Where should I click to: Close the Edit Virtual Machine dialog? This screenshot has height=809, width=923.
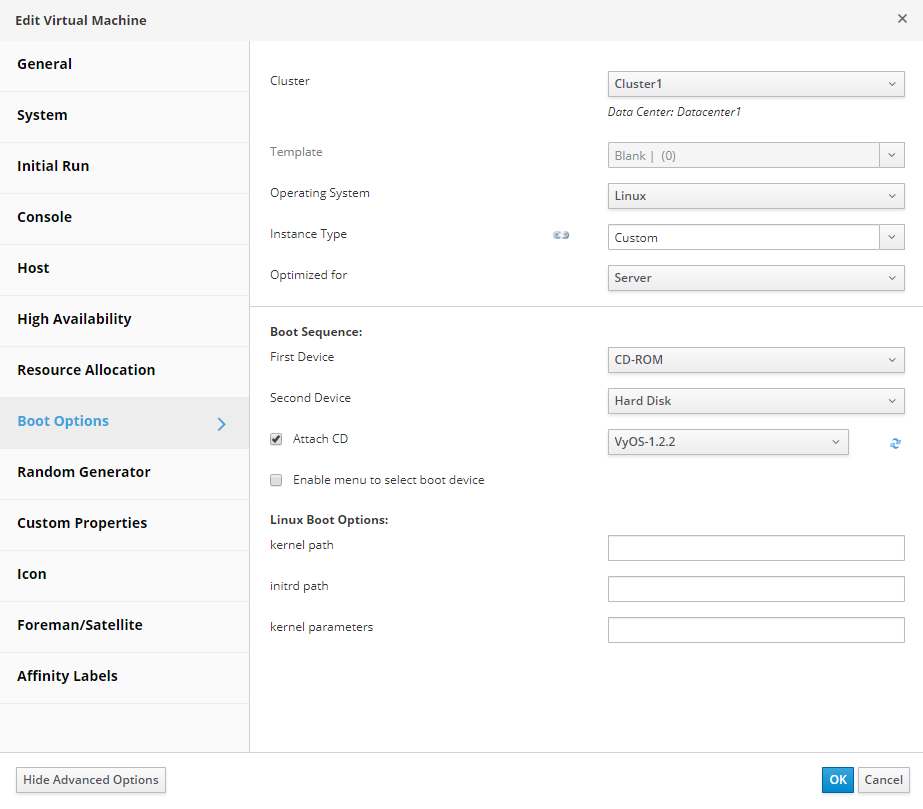pyautogui.click(x=902, y=19)
